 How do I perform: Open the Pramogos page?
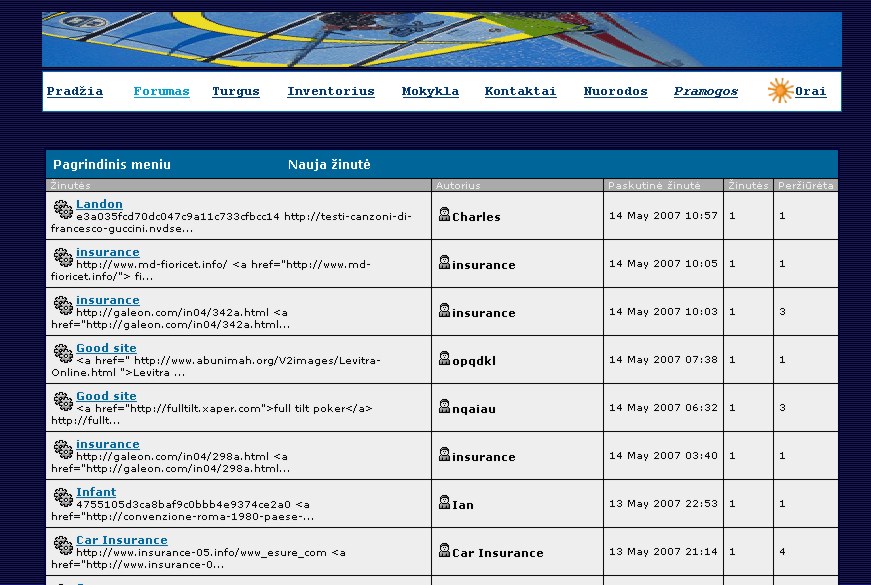click(705, 91)
